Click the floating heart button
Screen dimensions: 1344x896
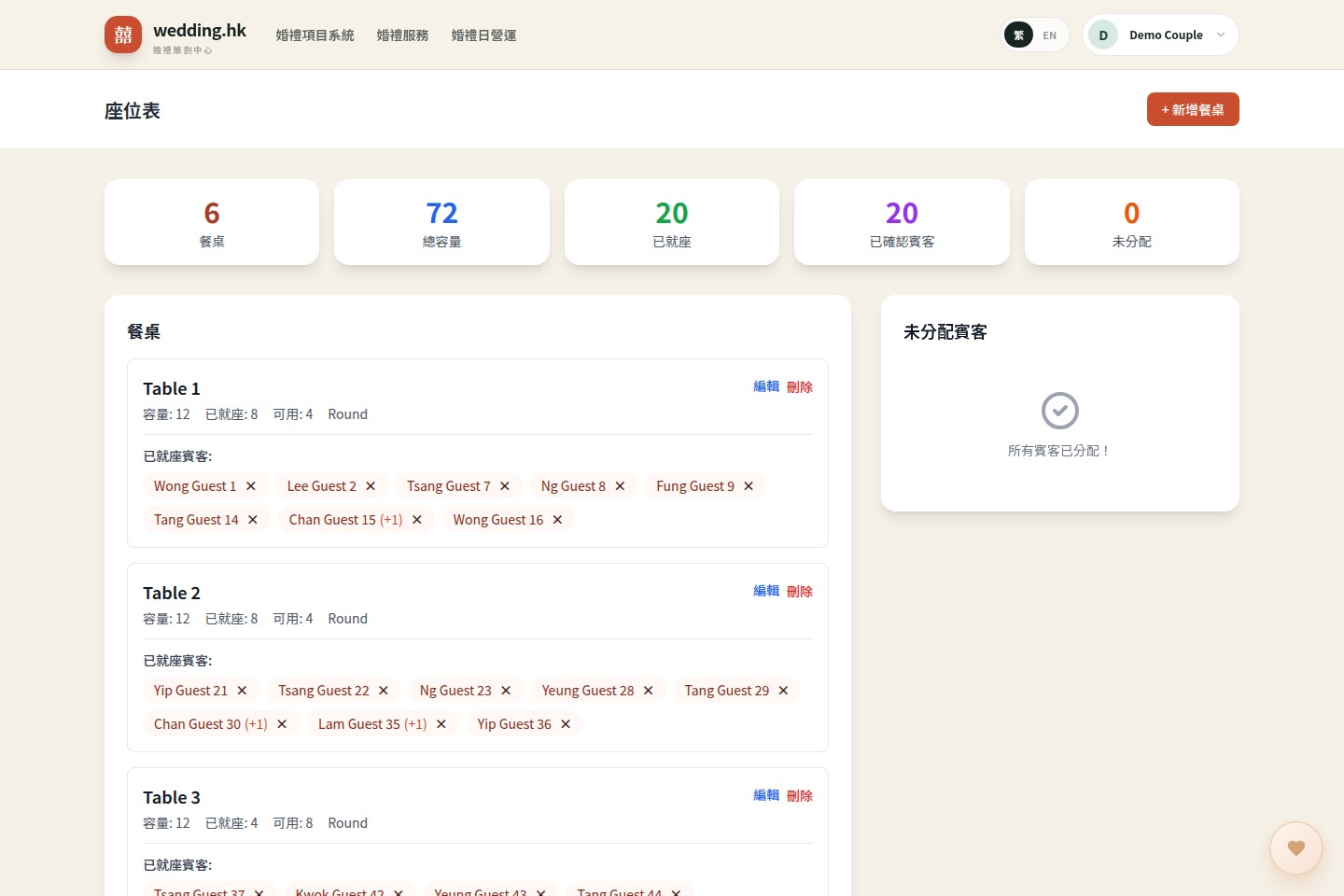[x=1295, y=847]
